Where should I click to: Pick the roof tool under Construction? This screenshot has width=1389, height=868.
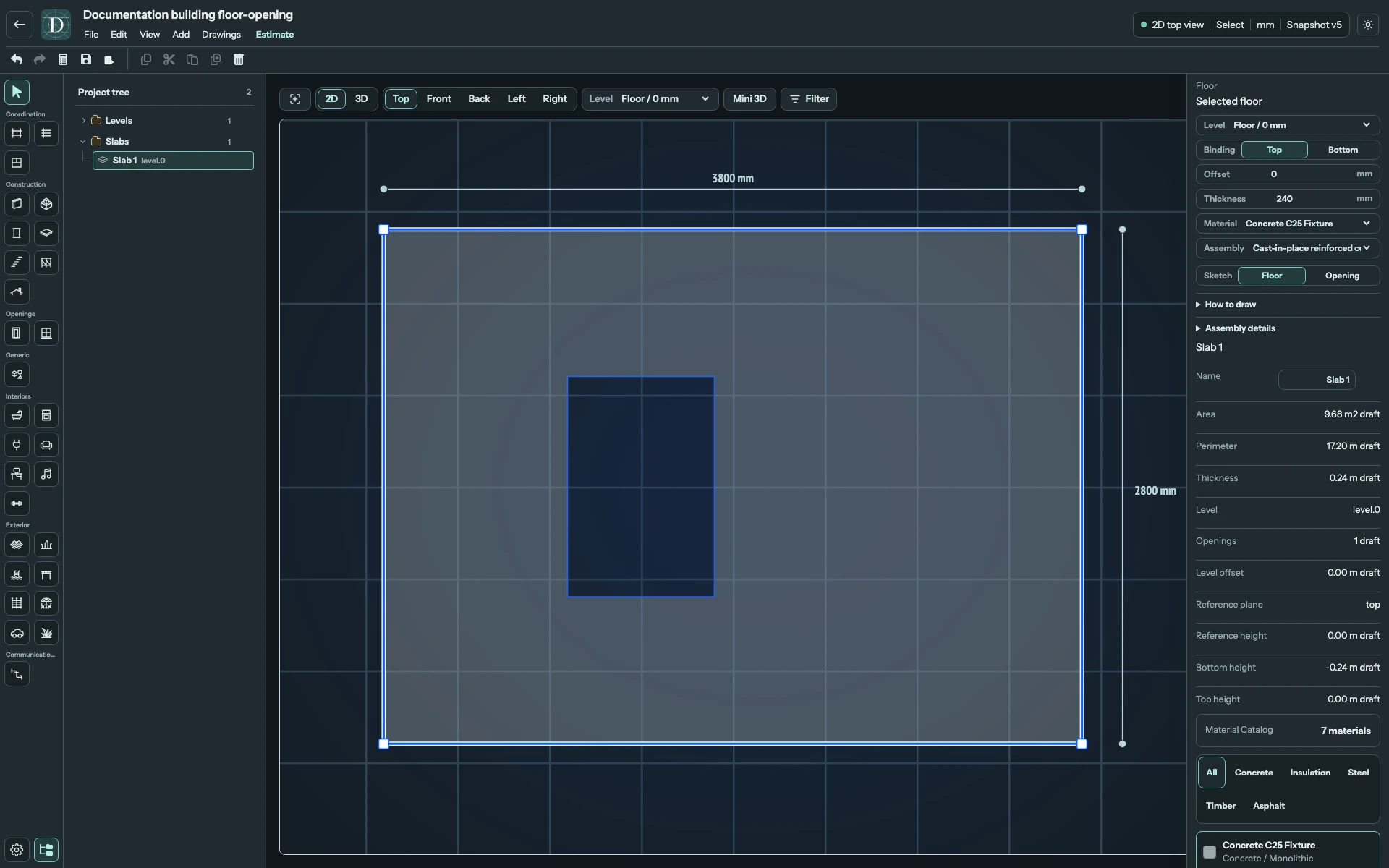coord(17,292)
